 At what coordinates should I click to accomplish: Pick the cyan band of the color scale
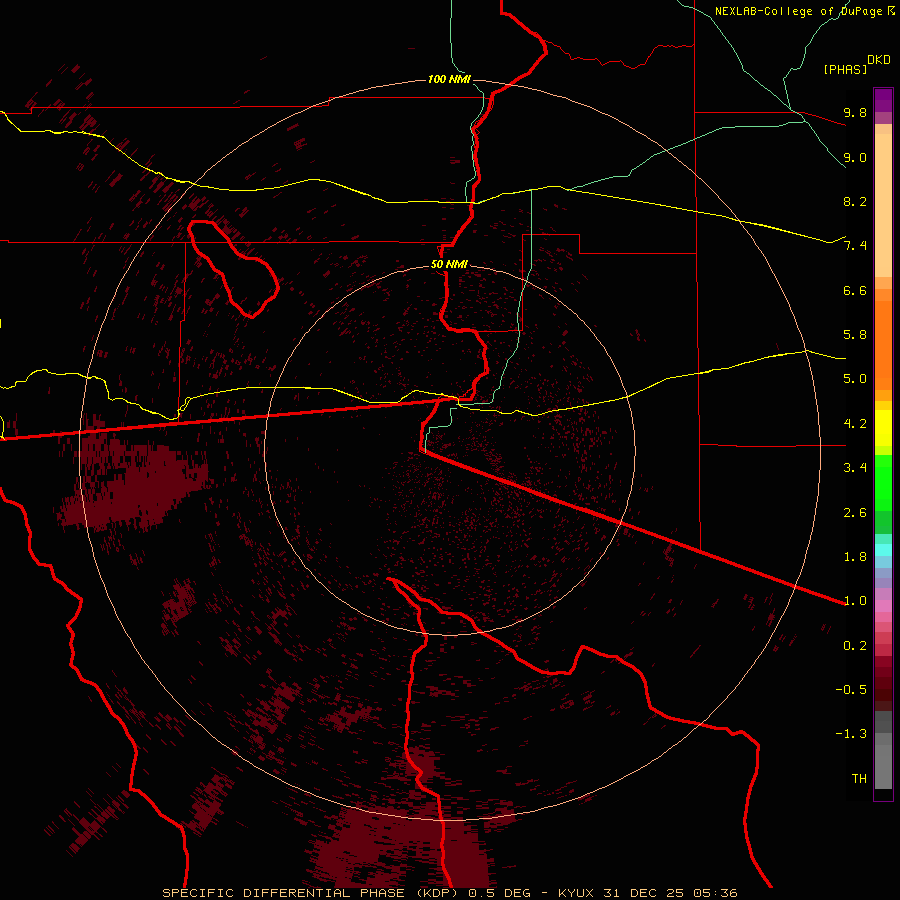coord(883,549)
